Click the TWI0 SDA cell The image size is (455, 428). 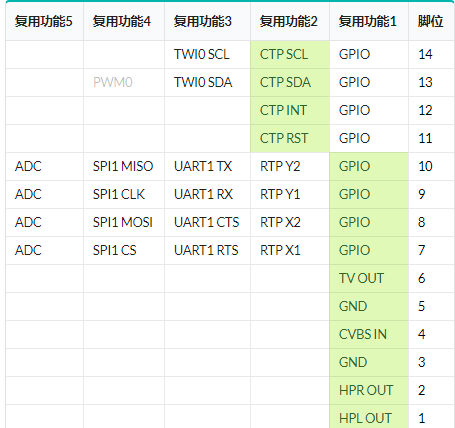[x=207, y=83]
